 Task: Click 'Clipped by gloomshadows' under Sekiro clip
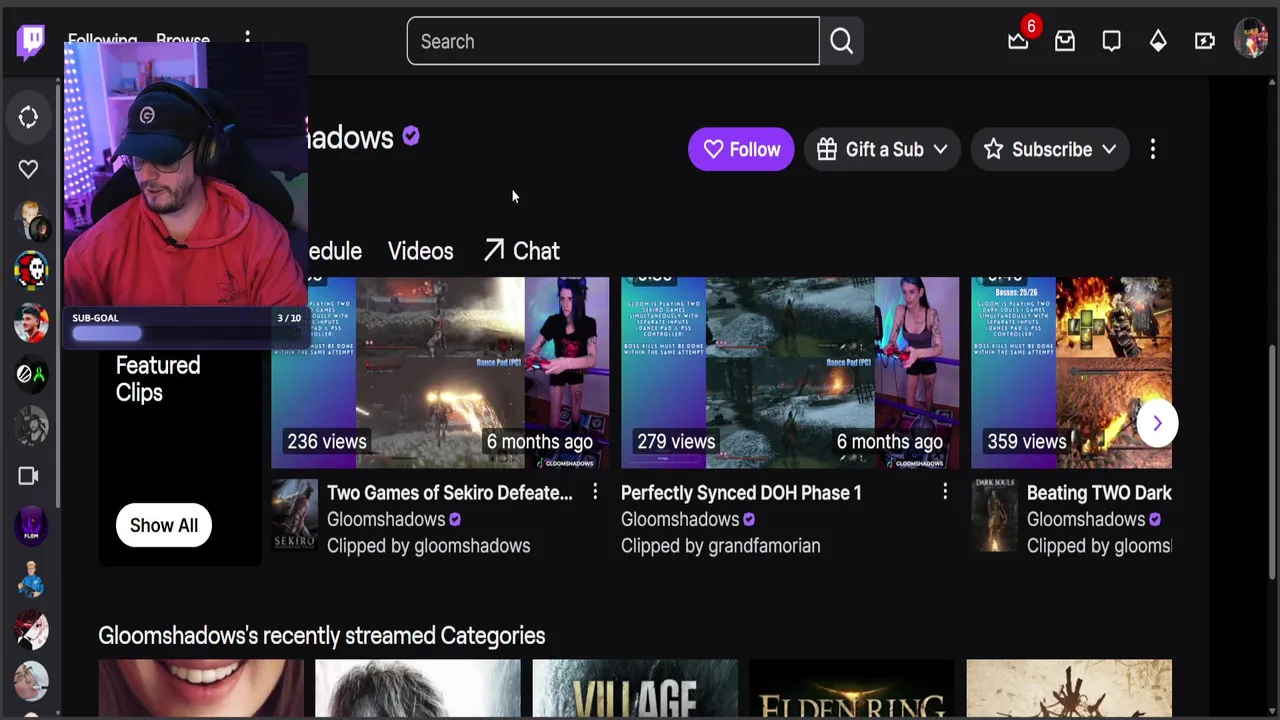tap(429, 546)
